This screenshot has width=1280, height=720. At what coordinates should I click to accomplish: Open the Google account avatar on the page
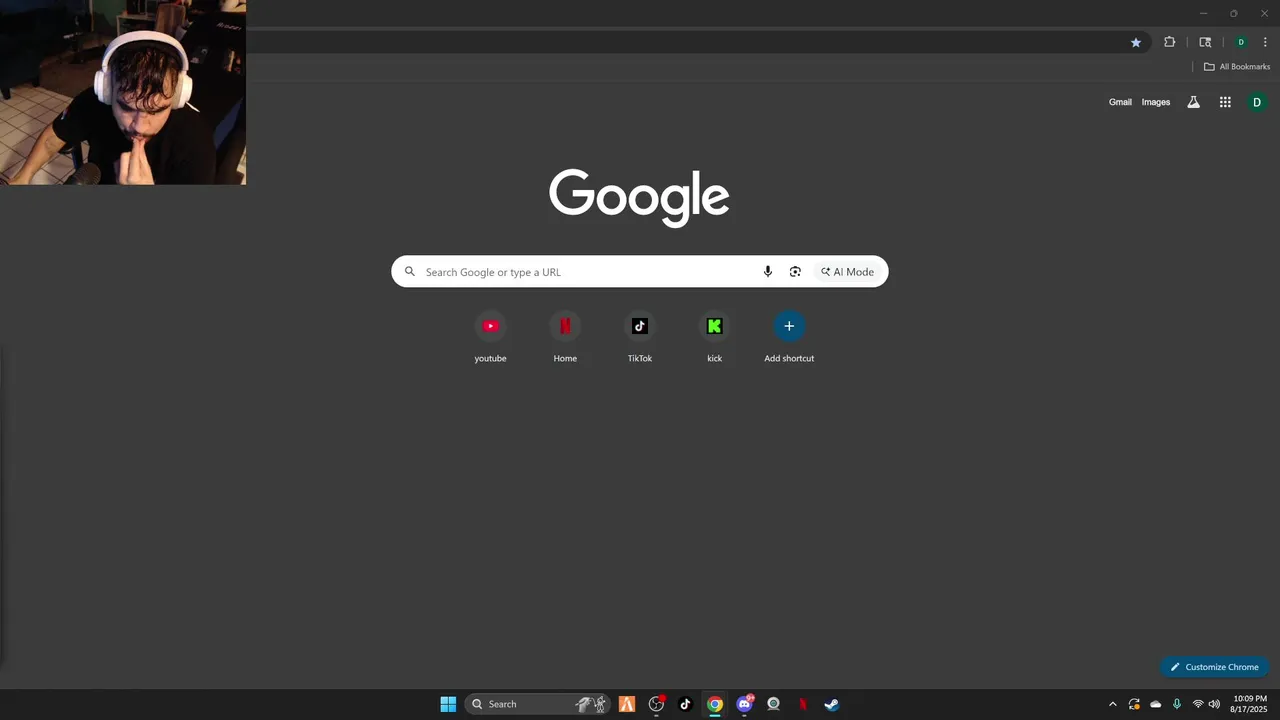click(1257, 102)
